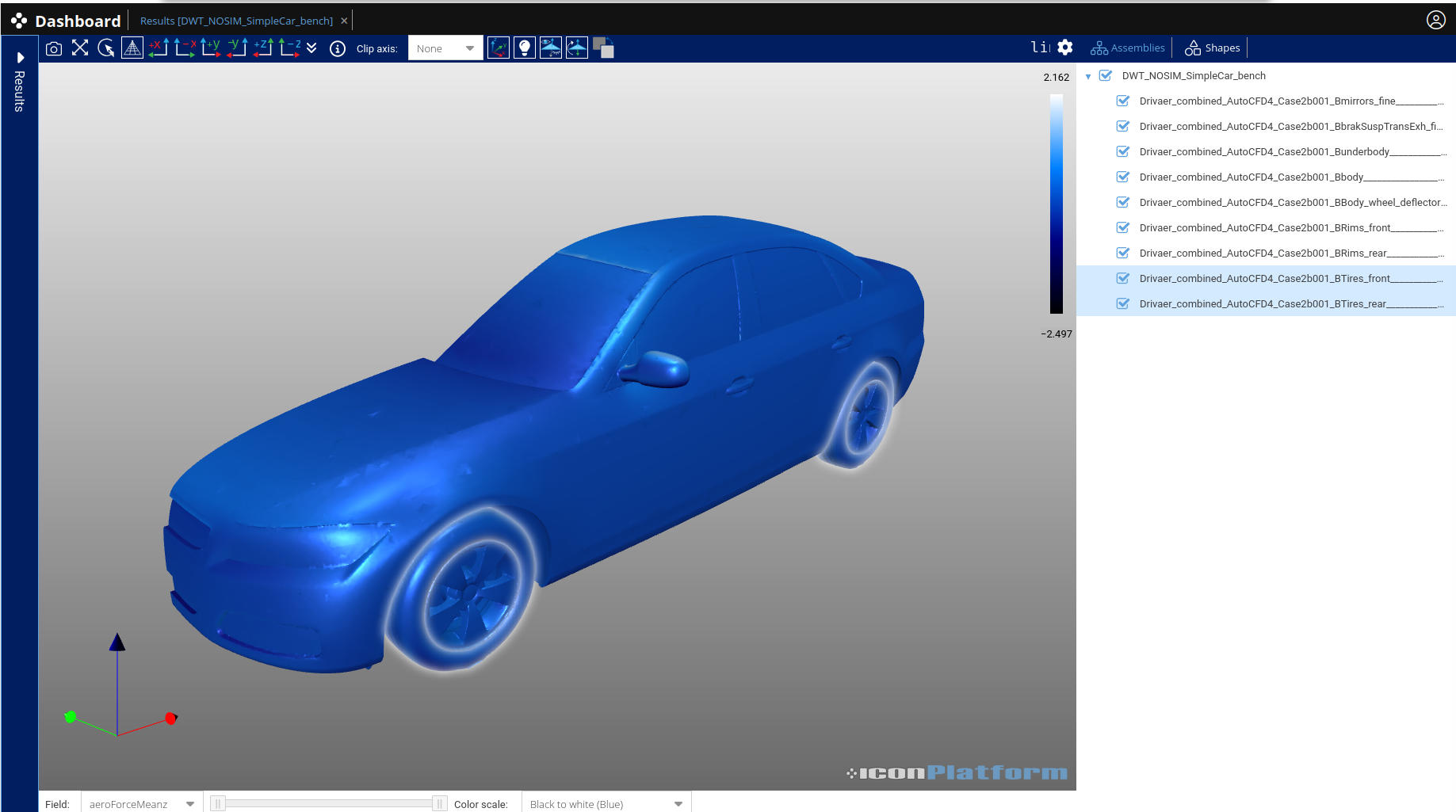Screen dimensions: 1456x812
Task: Uncheck the Bmirrors_fine part checkbox
Action: click(x=1123, y=101)
